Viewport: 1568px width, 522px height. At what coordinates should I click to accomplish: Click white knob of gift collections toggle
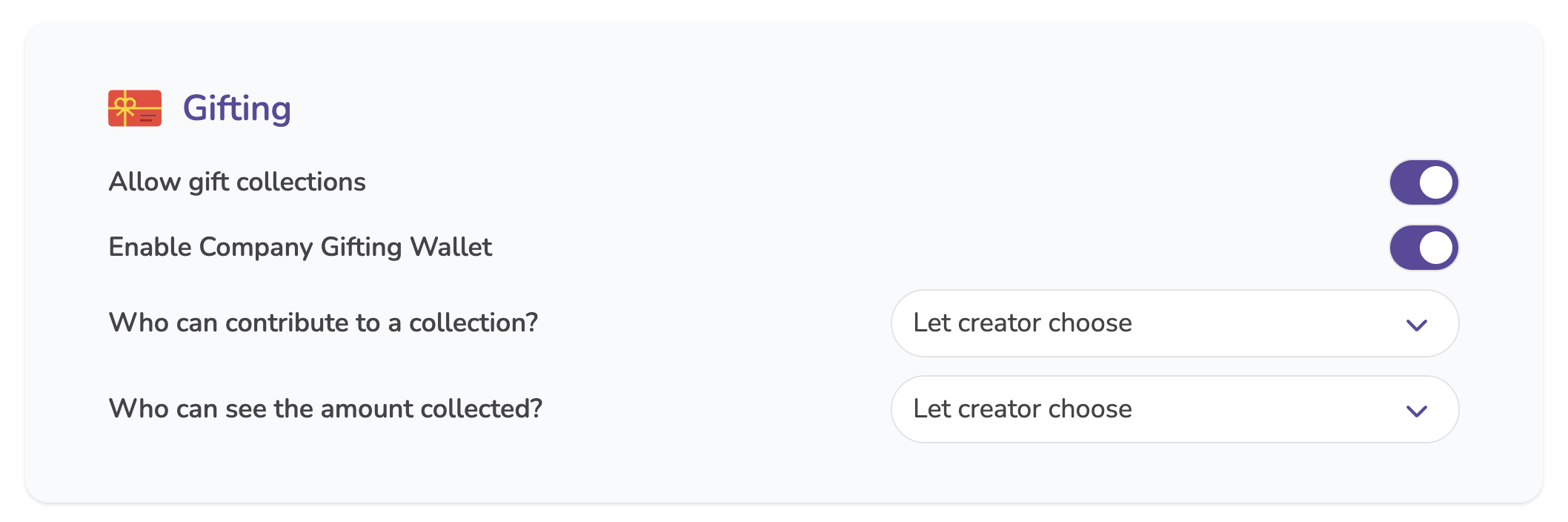1436,182
